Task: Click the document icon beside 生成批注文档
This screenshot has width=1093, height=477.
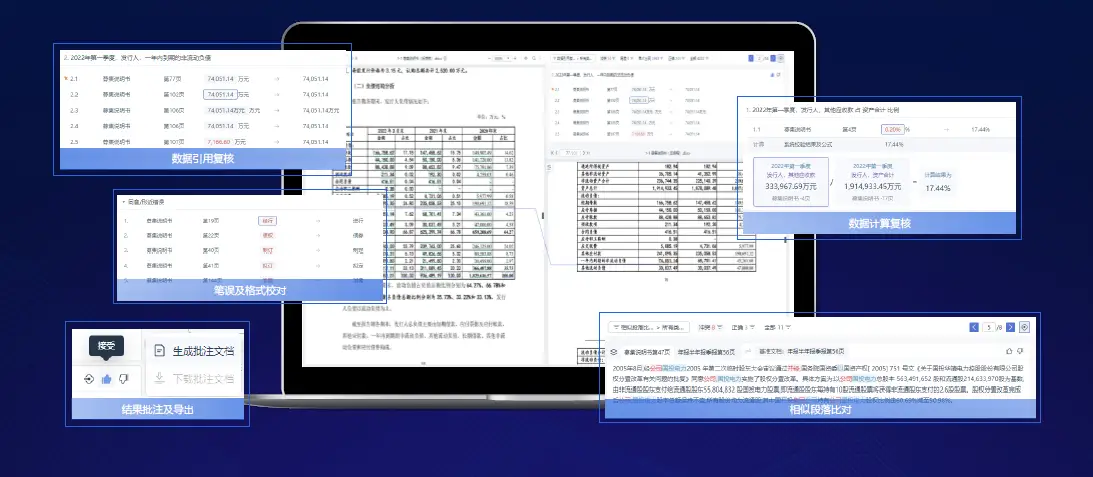Action: (x=159, y=350)
